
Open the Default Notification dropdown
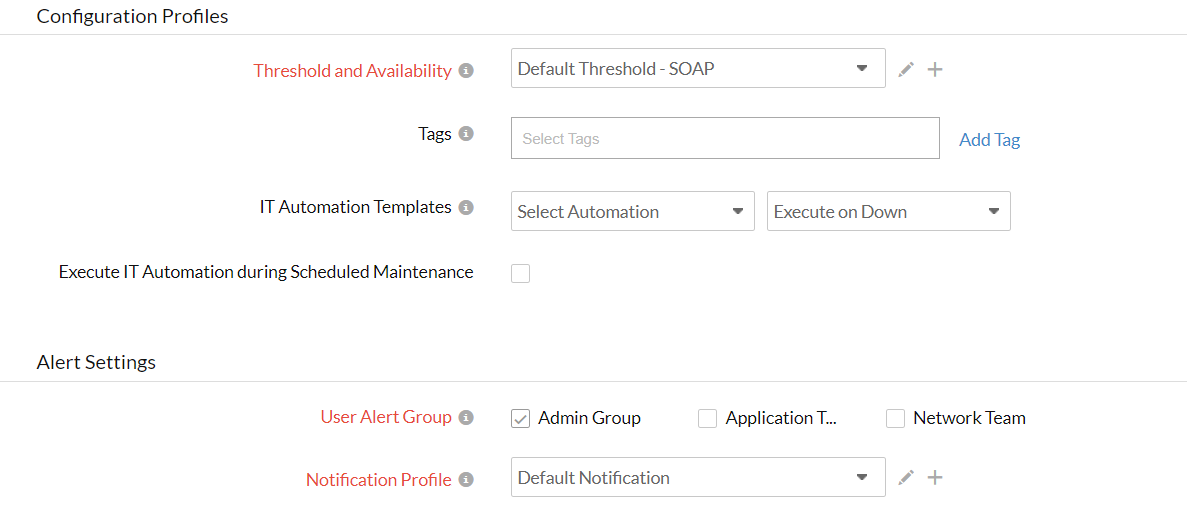click(x=697, y=478)
